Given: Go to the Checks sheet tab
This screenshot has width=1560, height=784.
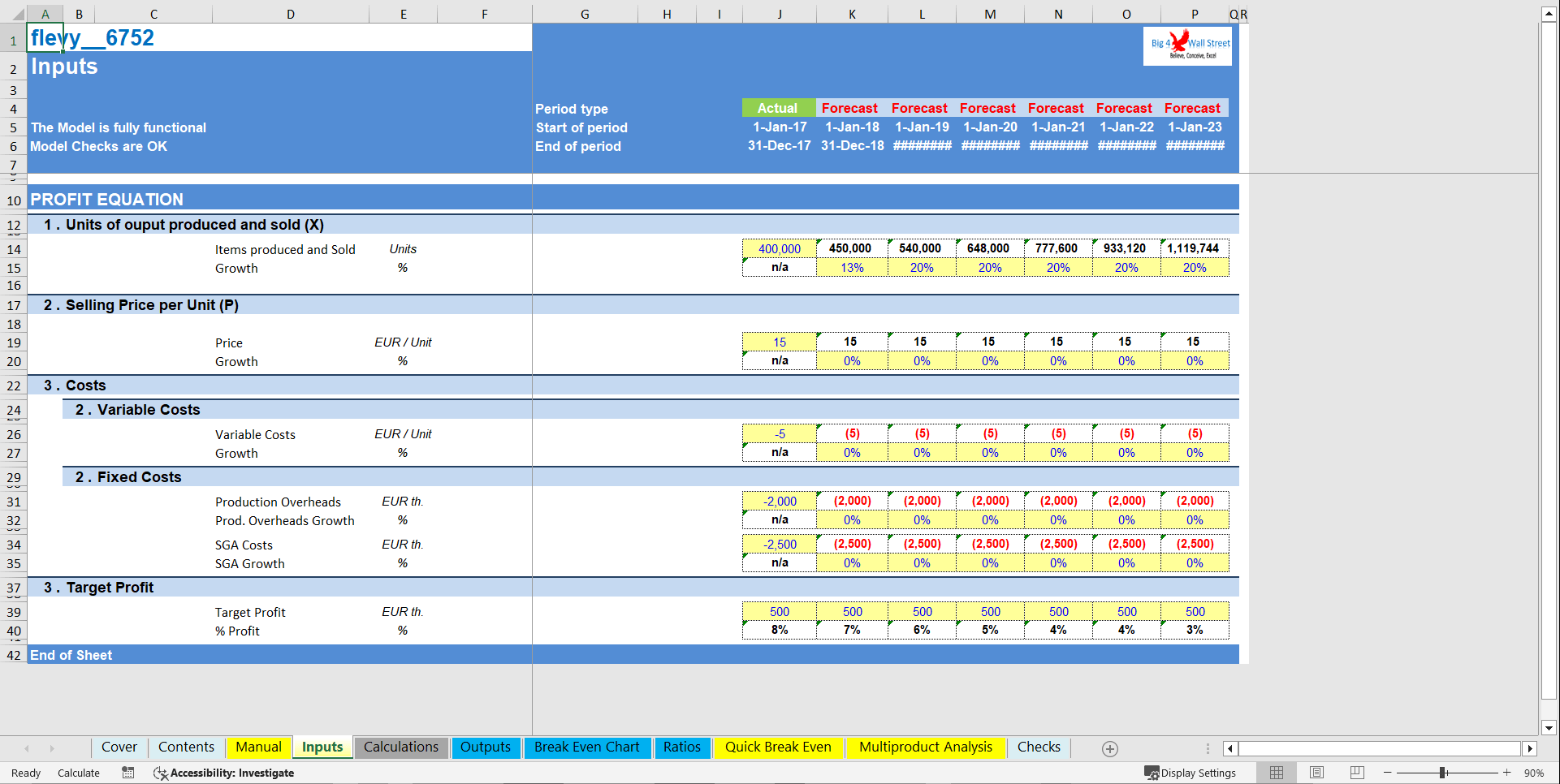Looking at the screenshot, I should [x=1039, y=747].
